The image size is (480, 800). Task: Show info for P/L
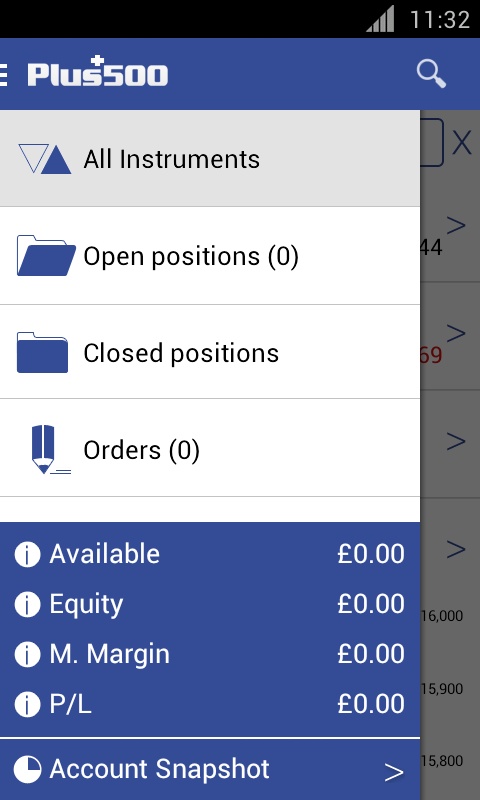pos(27,705)
